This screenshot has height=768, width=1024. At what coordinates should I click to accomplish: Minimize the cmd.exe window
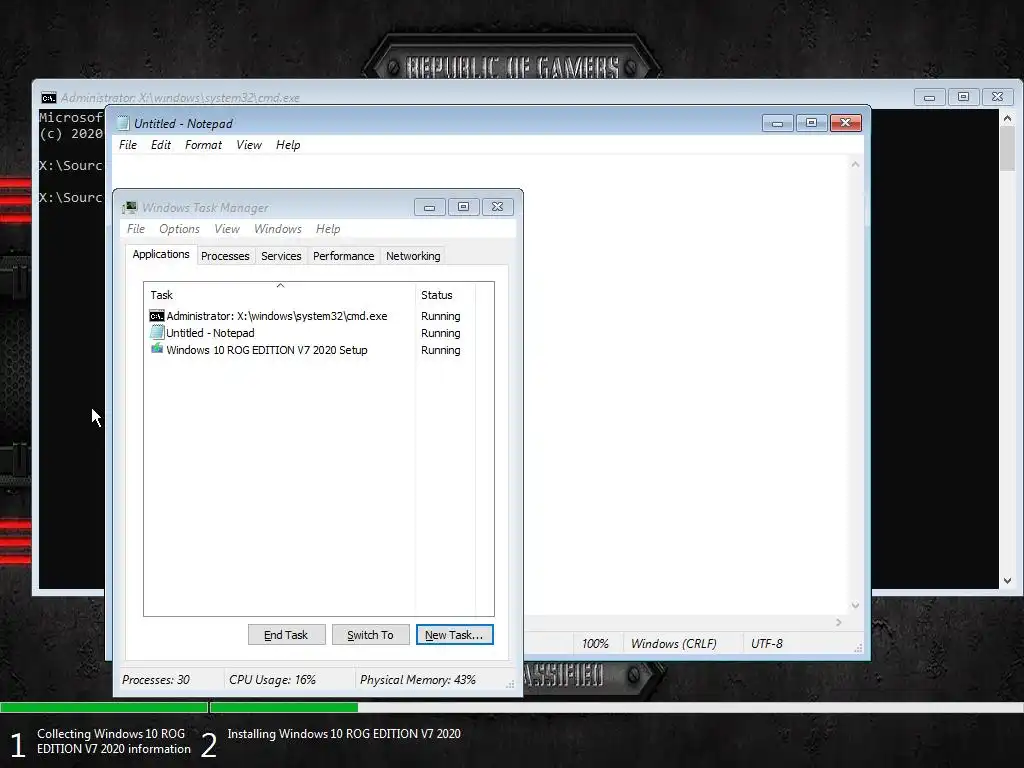[929, 97]
